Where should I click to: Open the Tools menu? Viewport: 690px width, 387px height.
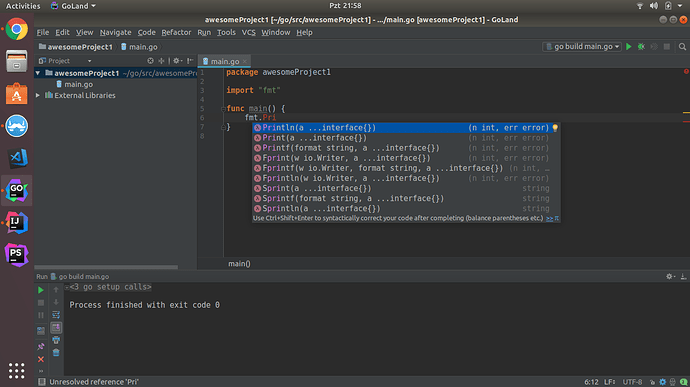tap(226, 33)
